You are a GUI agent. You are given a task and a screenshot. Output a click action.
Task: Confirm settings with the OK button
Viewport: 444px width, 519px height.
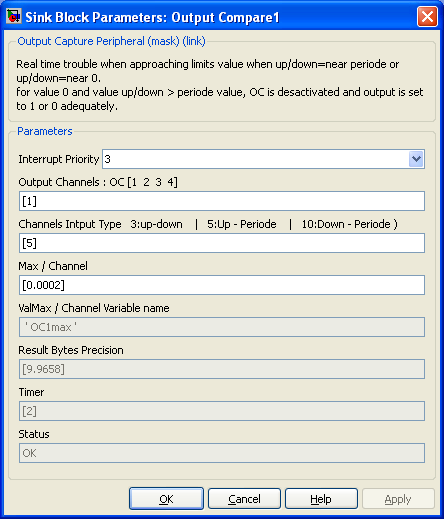(x=166, y=499)
